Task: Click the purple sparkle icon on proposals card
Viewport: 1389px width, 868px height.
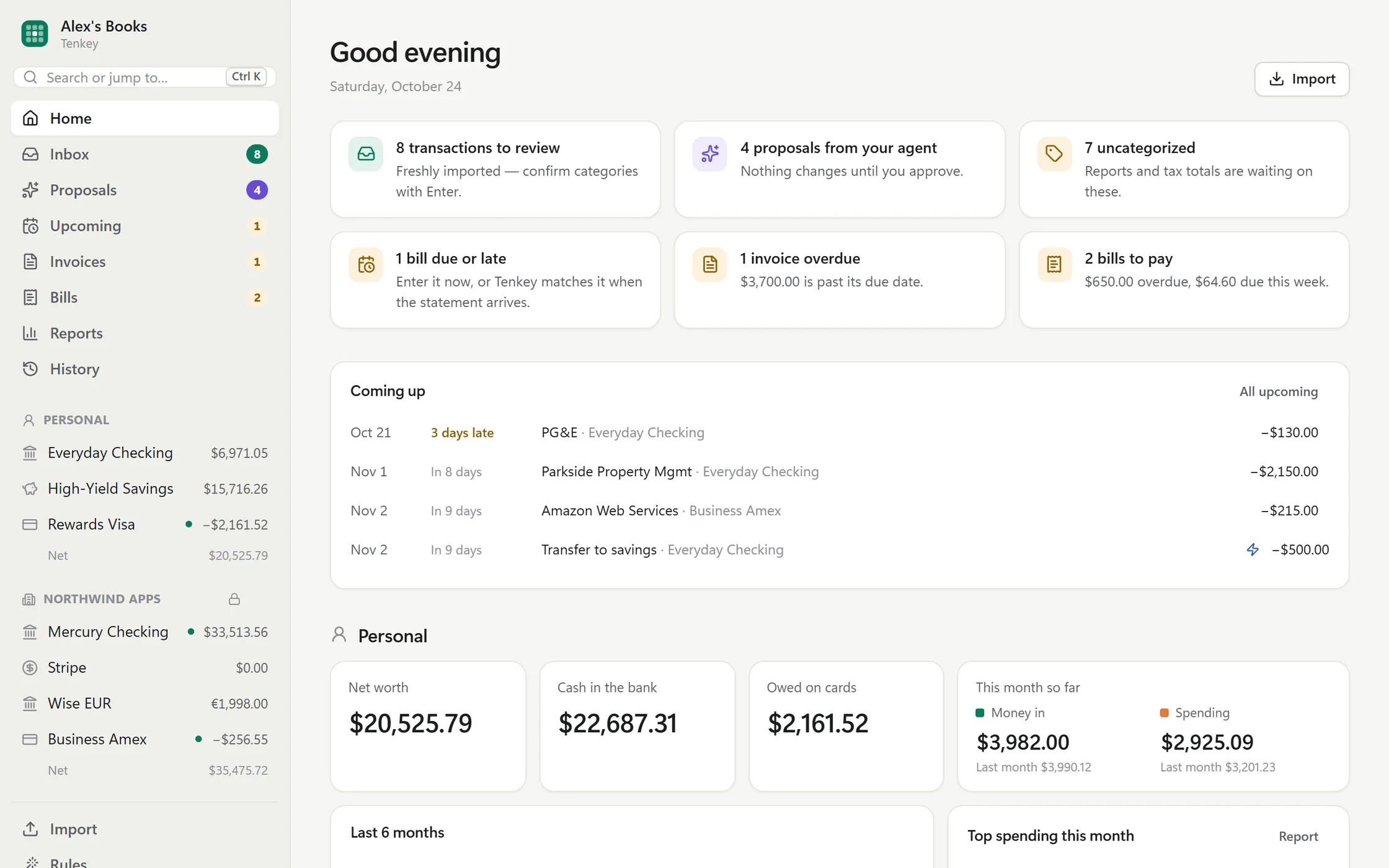Action: click(710, 154)
